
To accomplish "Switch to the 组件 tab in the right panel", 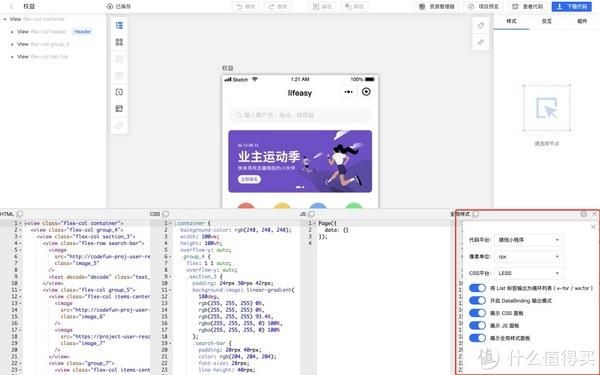I will (x=582, y=21).
